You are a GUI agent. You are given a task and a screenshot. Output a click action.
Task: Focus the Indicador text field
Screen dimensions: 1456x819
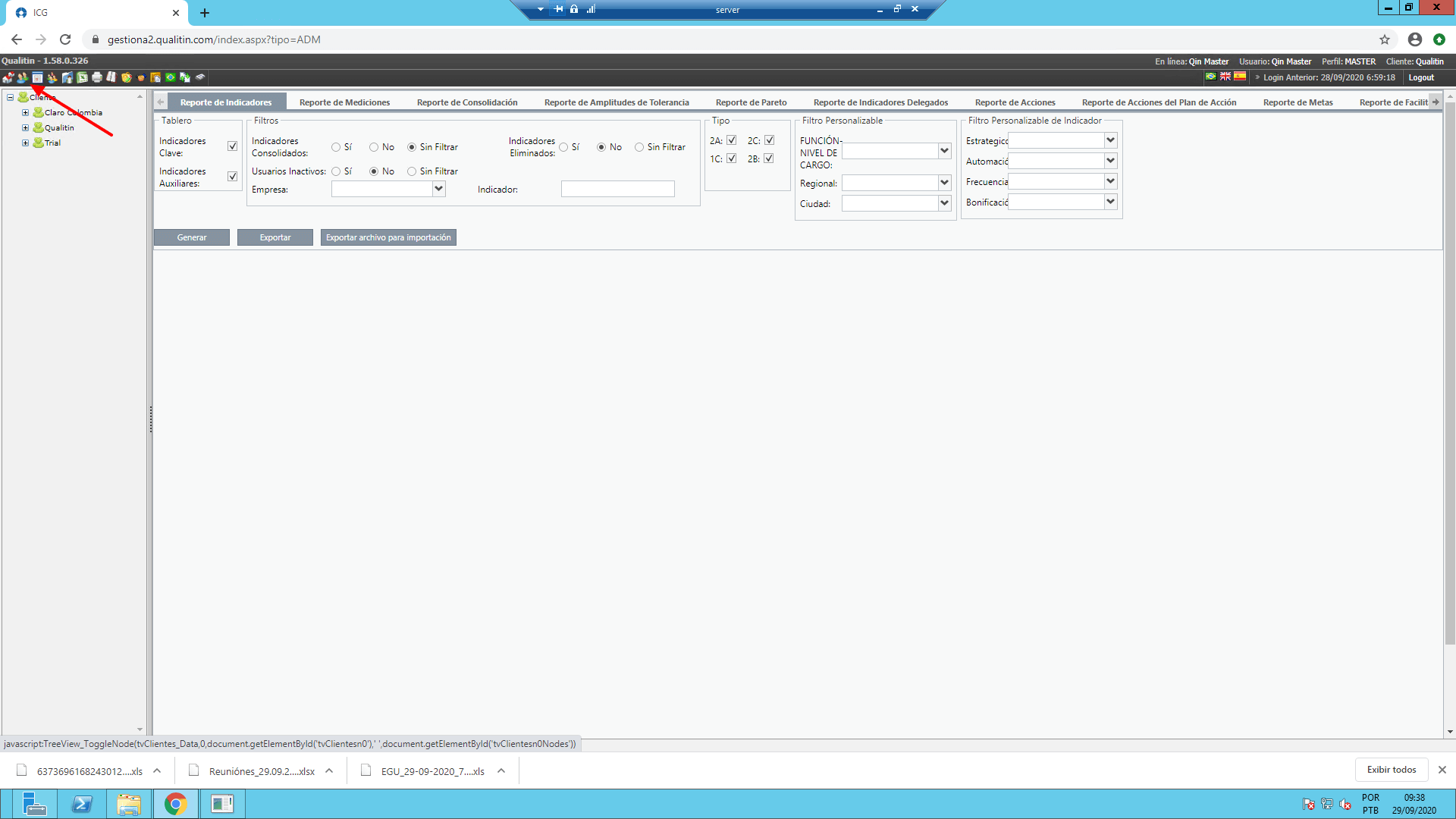click(617, 190)
